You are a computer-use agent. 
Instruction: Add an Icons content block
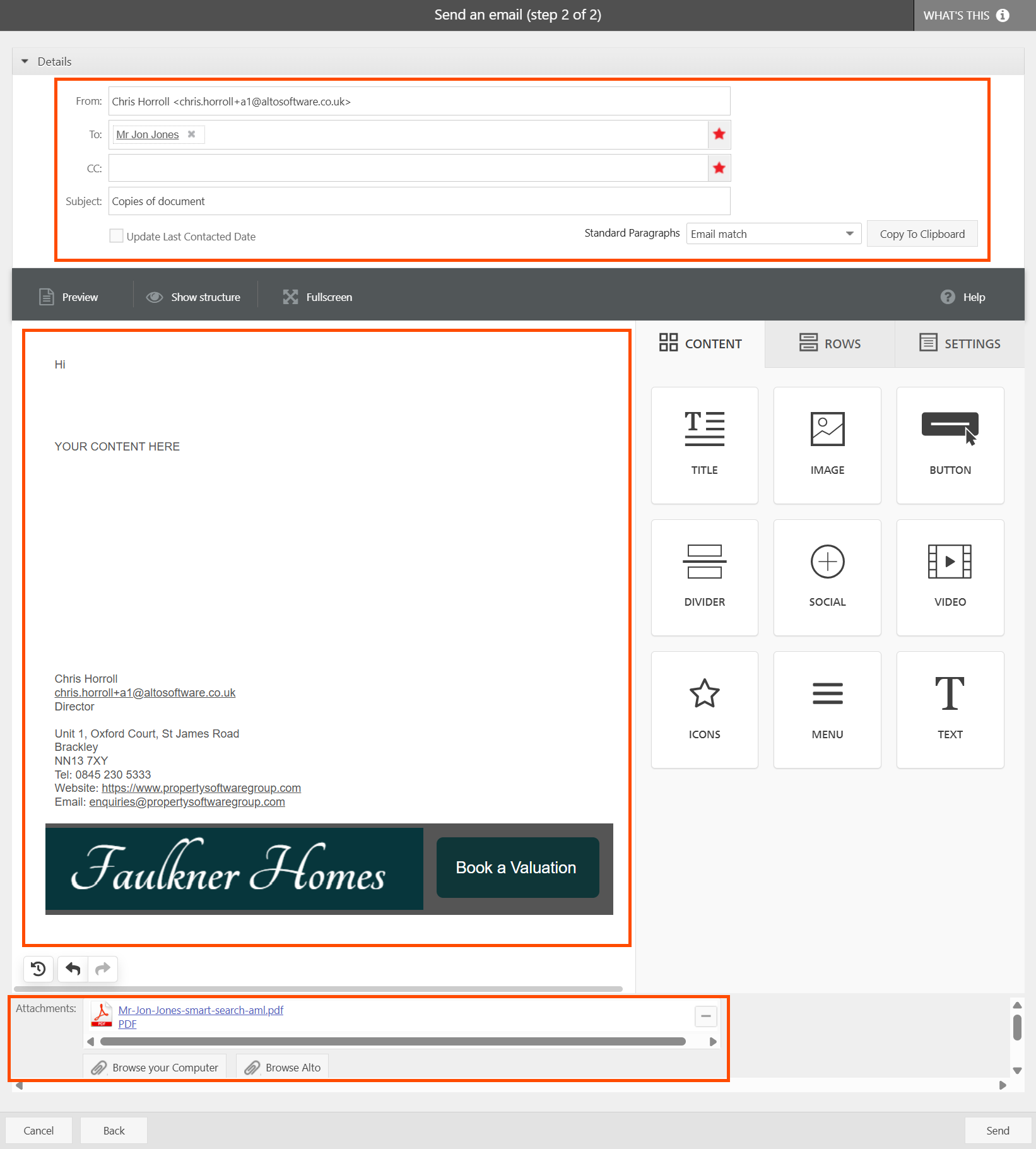pos(704,710)
